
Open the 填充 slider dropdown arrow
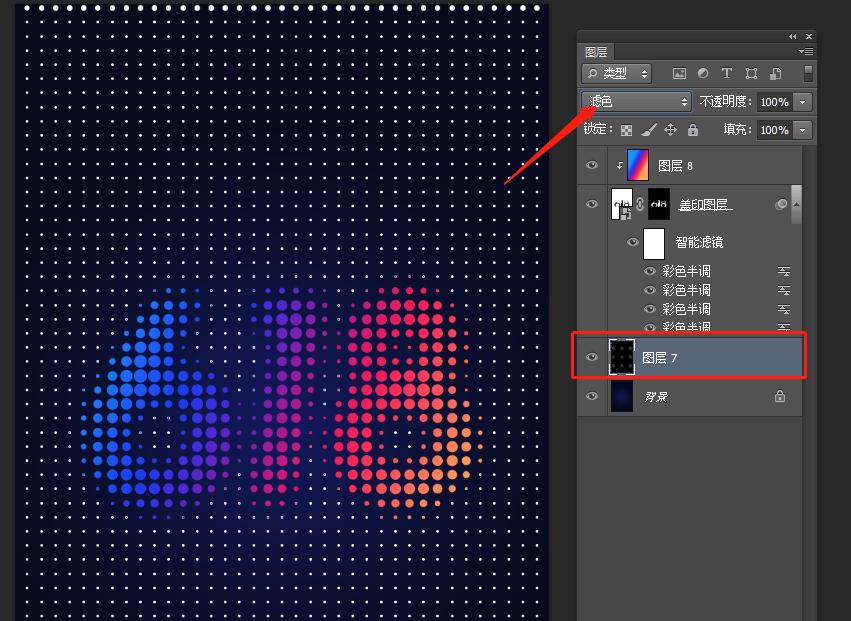point(802,130)
